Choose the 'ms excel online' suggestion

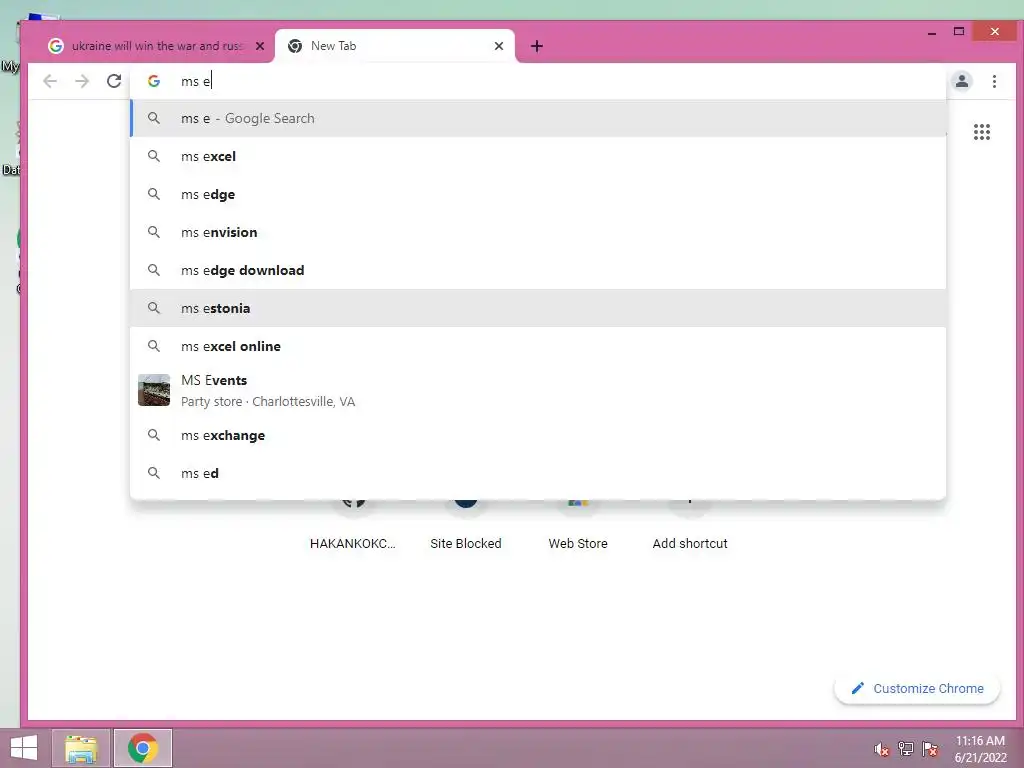(x=538, y=345)
